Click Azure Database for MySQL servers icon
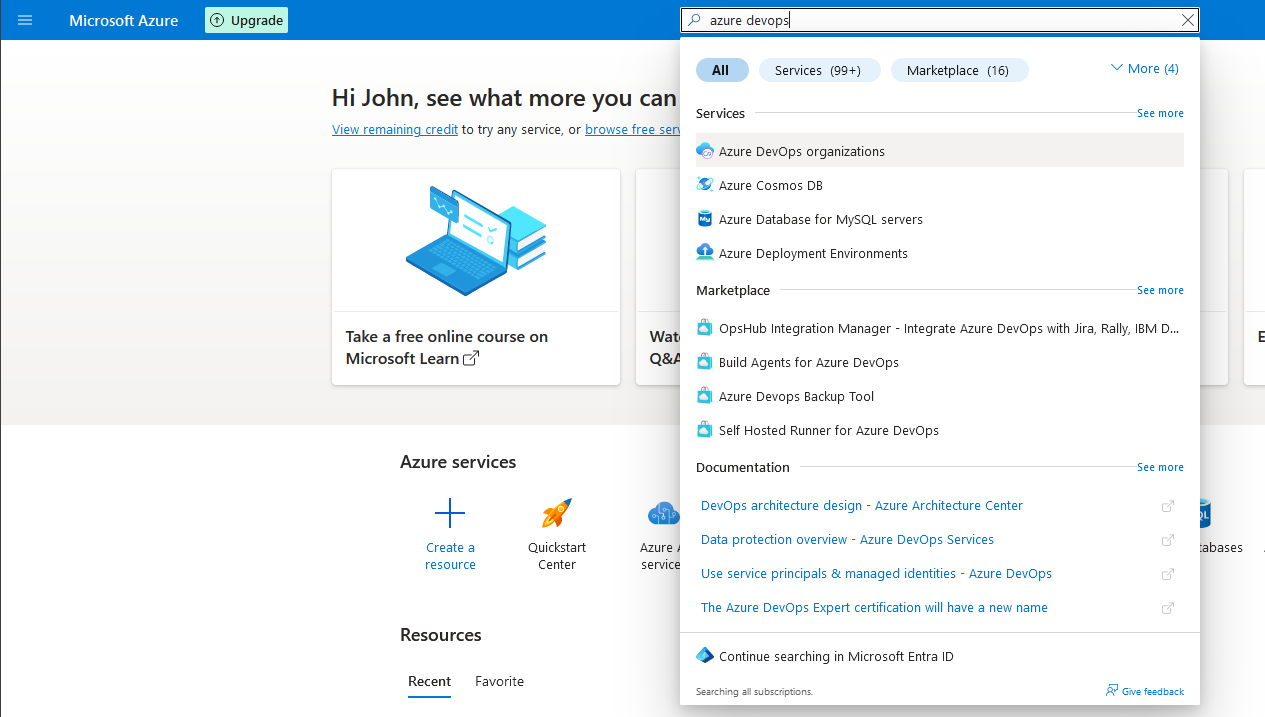The width and height of the screenshot is (1265, 717). pos(705,219)
